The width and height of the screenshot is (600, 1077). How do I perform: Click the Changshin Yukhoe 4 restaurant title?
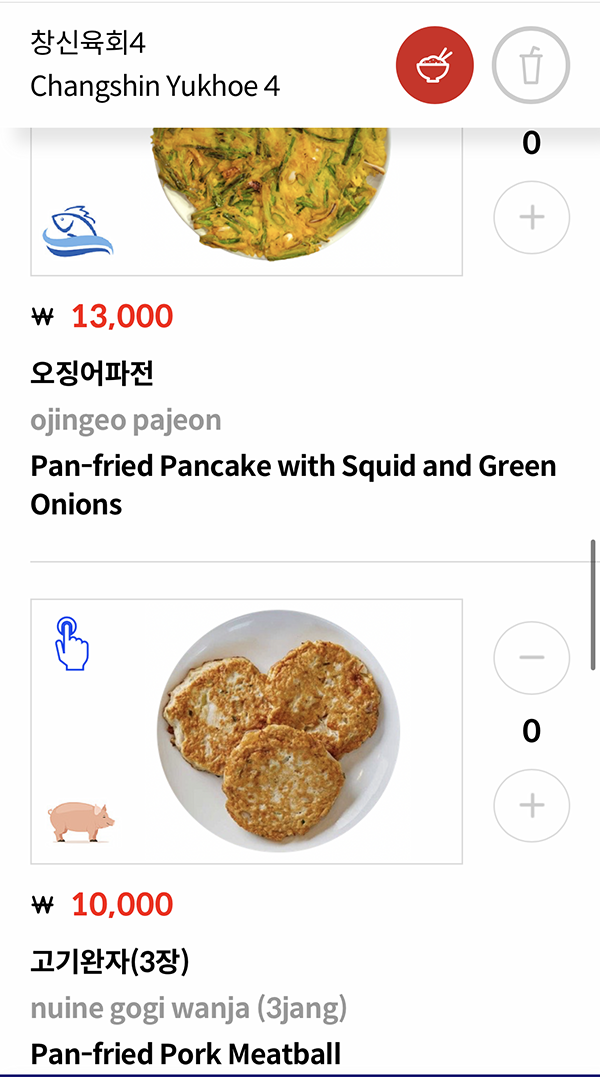155,87
